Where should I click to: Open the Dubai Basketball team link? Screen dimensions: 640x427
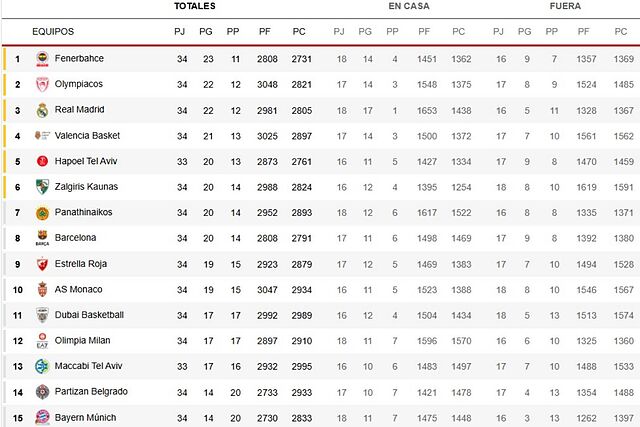89,315
